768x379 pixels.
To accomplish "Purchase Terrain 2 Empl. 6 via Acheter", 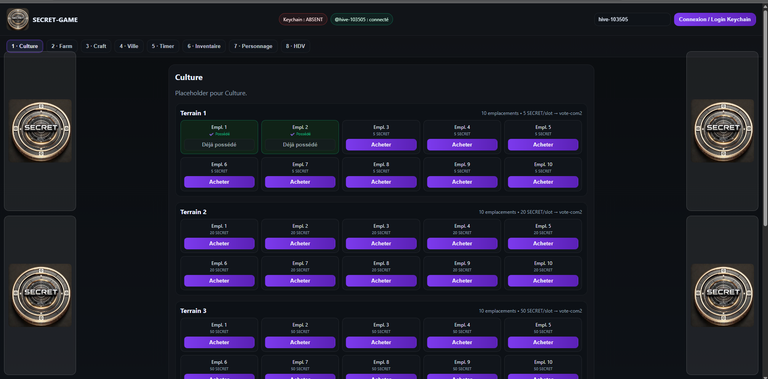I will tap(219, 281).
